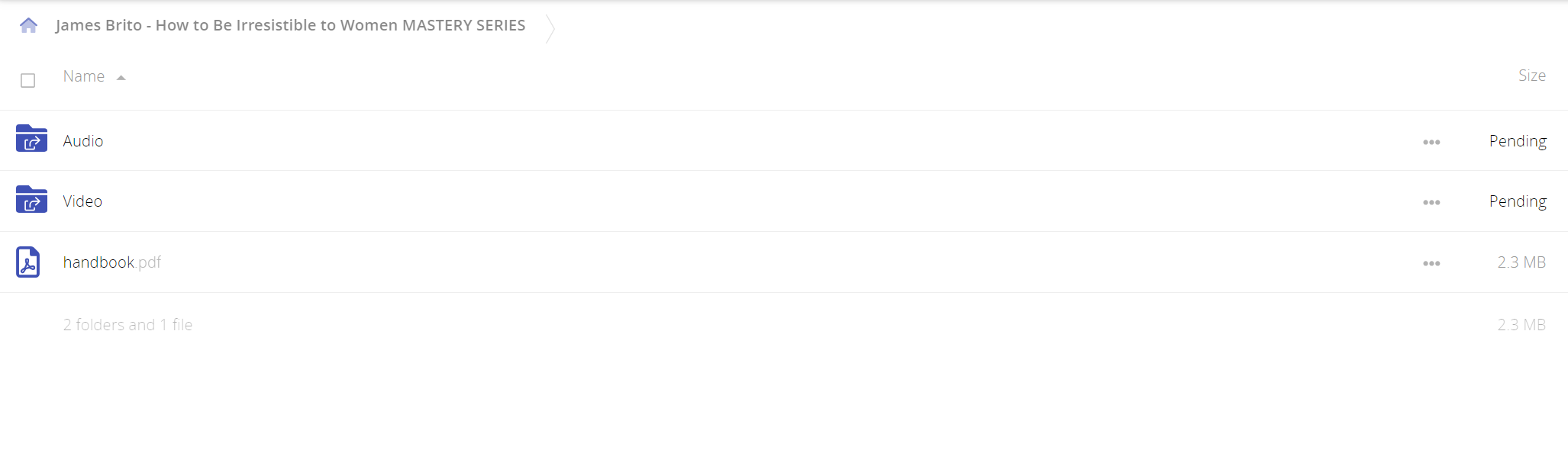
Task: Open the Video folder by name
Action: (82, 201)
